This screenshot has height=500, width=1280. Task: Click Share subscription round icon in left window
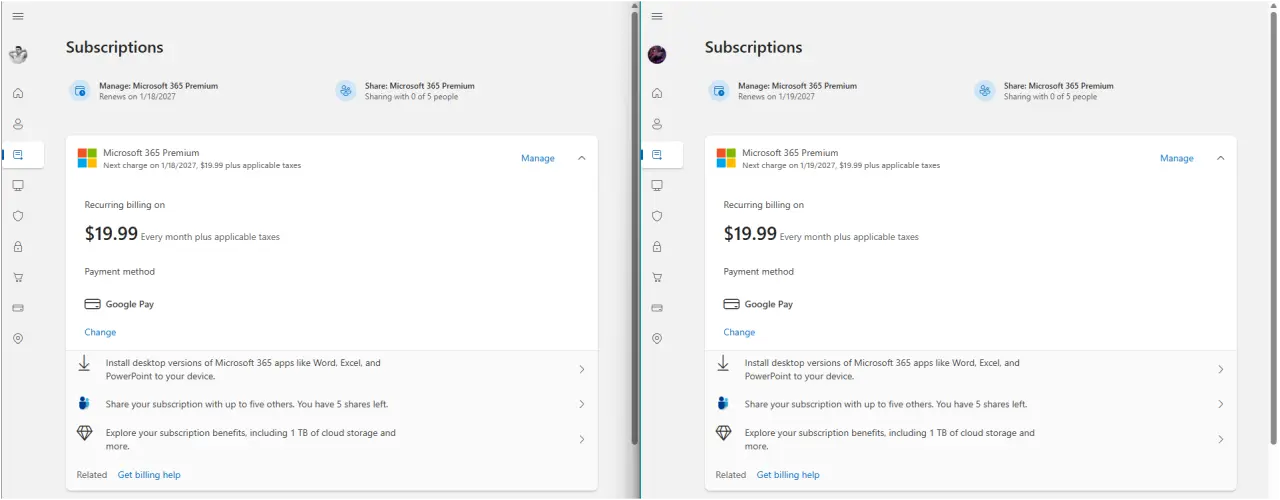click(x=346, y=91)
